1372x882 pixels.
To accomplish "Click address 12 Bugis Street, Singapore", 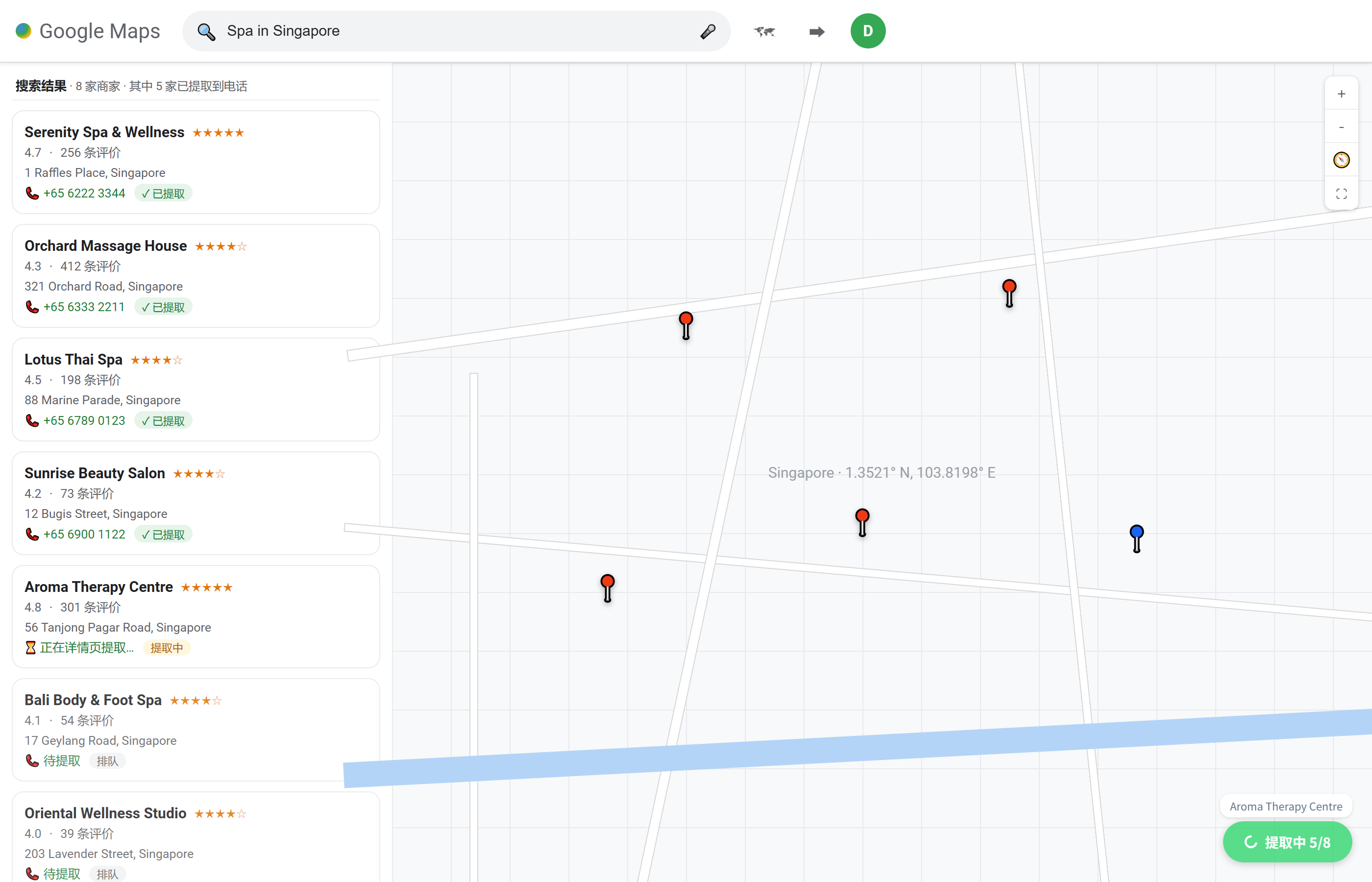I will pos(96,514).
